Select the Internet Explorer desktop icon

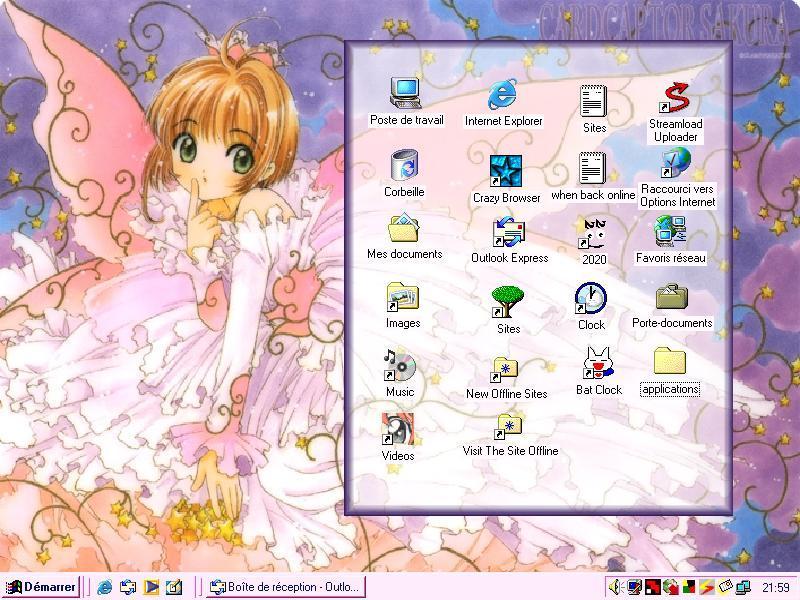tap(503, 103)
